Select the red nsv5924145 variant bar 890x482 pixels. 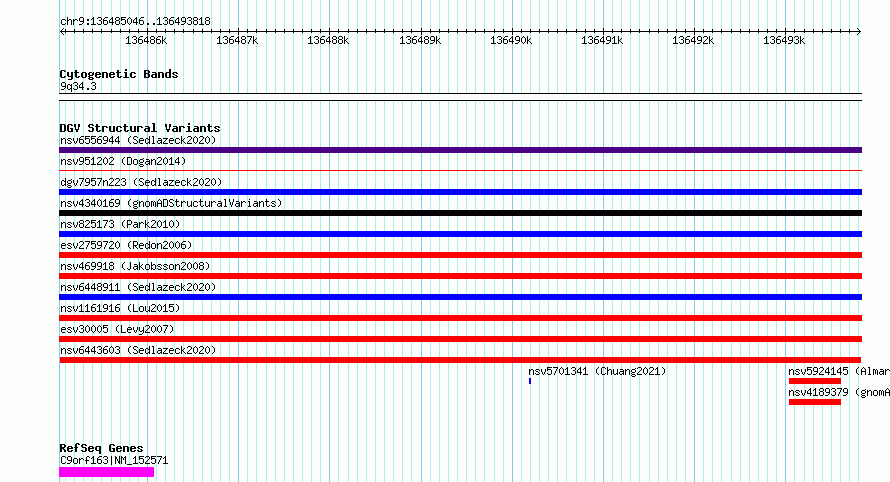(x=815, y=381)
